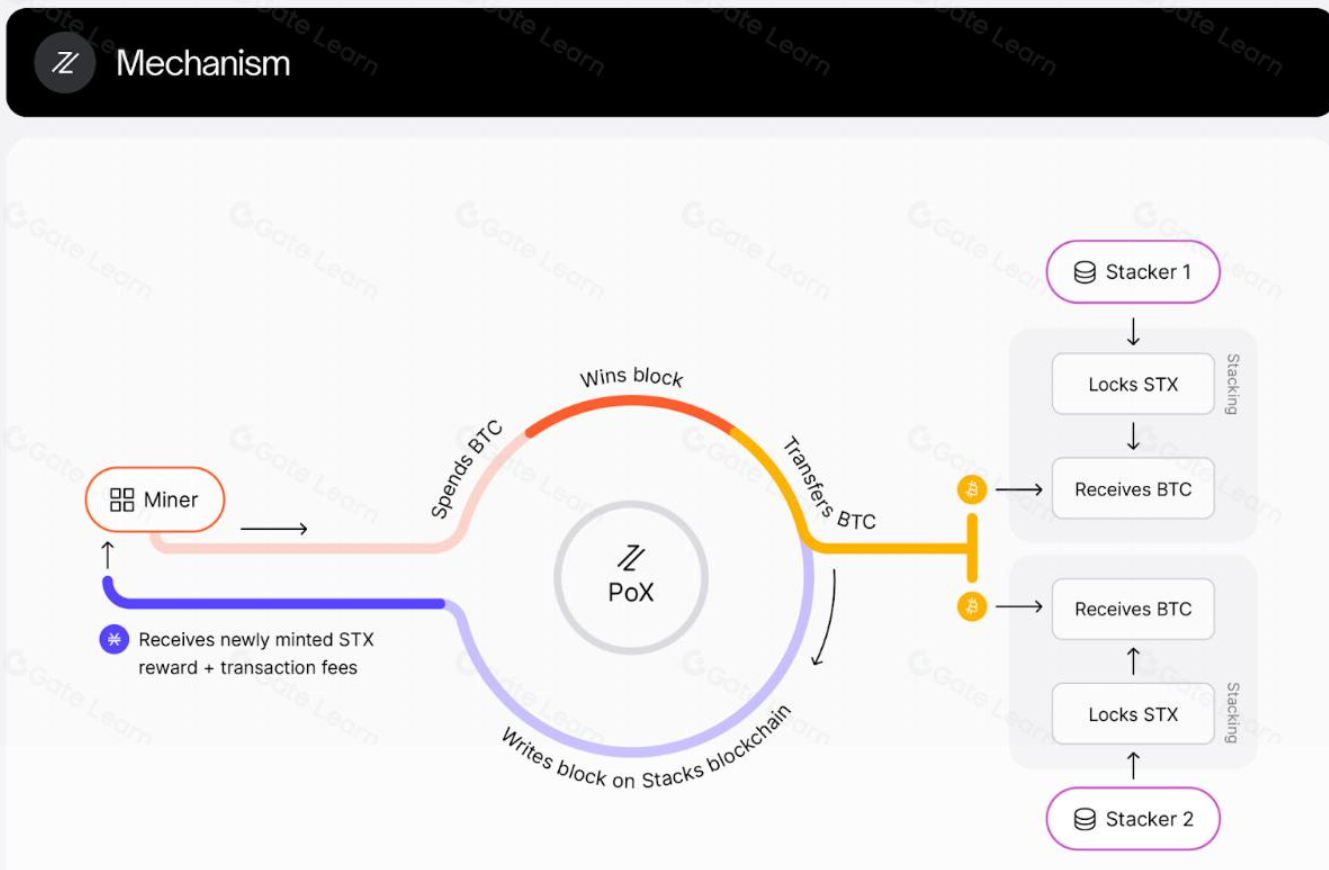Select the Locks STX box under Stacker 1
The height and width of the screenshot is (870, 1329).
(1133, 384)
